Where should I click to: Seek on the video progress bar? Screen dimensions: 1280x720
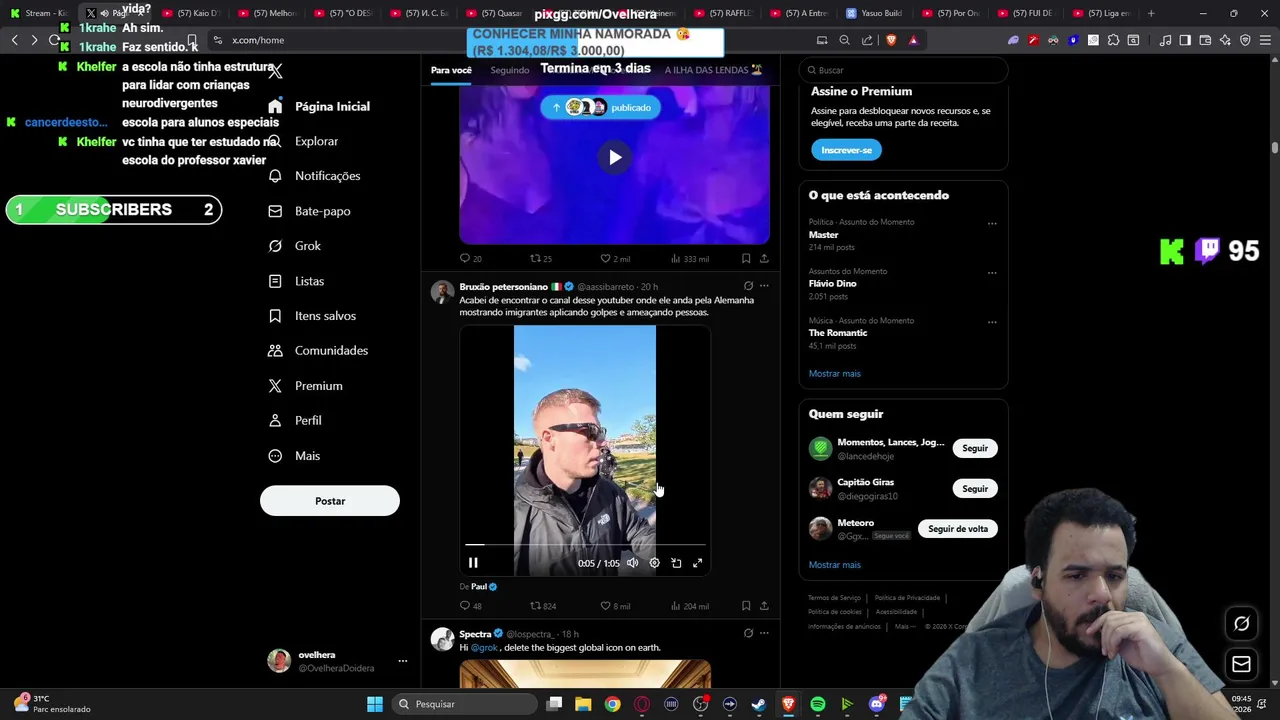tap(585, 545)
